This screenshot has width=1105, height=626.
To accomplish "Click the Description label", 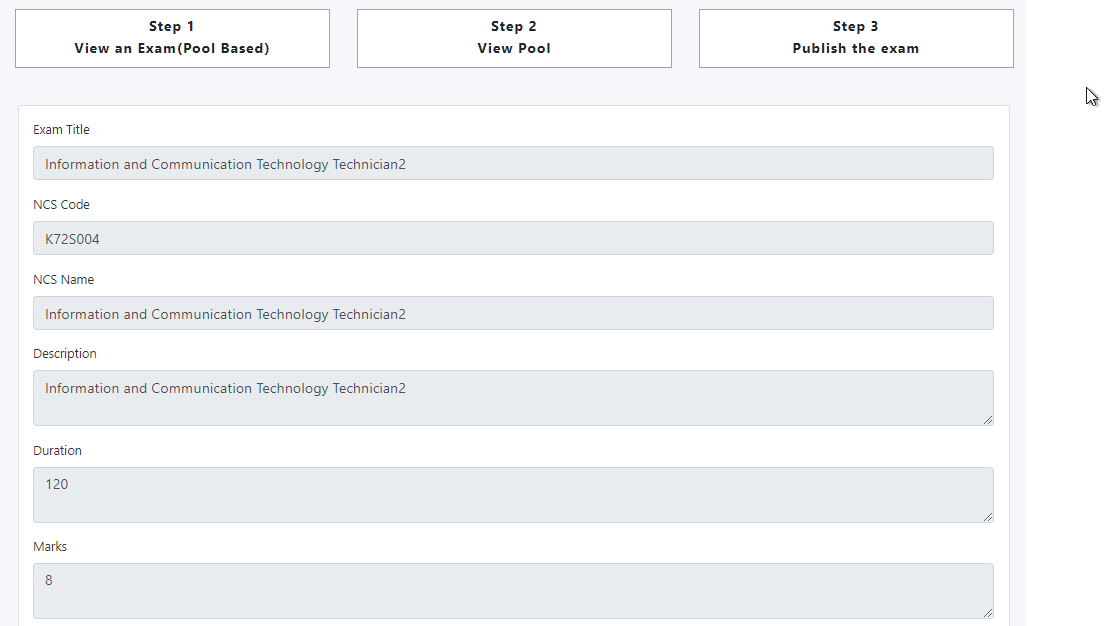I will [x=65, y=354].
